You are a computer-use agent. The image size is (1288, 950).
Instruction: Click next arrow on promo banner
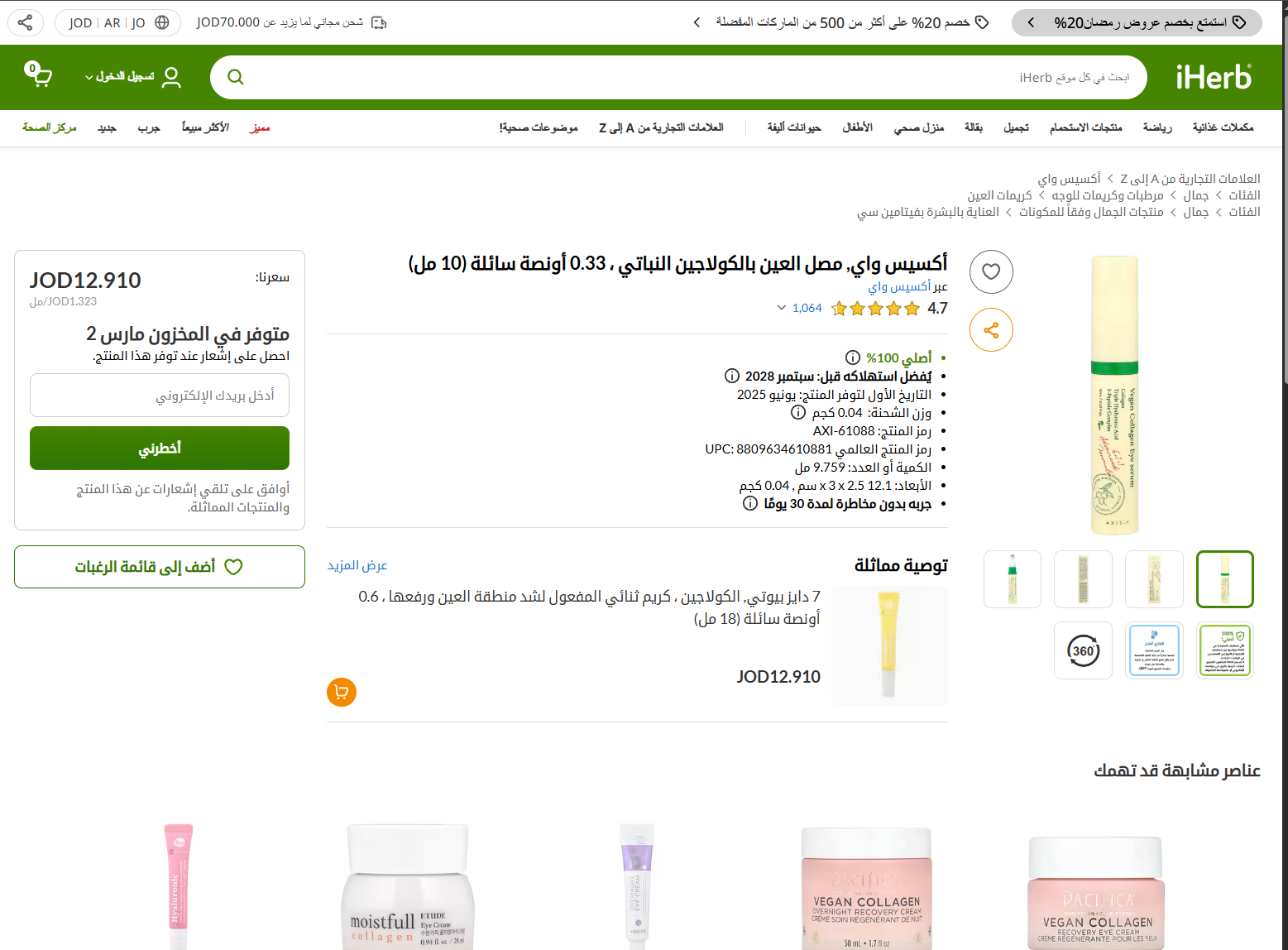pyautogui.click(x=697, y=22)
